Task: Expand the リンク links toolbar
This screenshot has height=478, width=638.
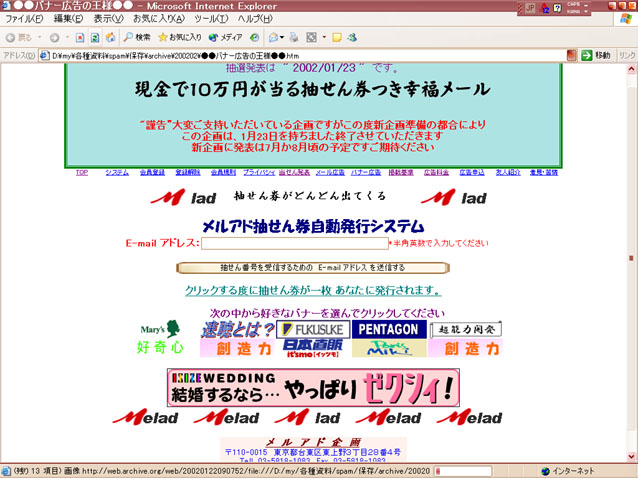Action: (627, 55)
